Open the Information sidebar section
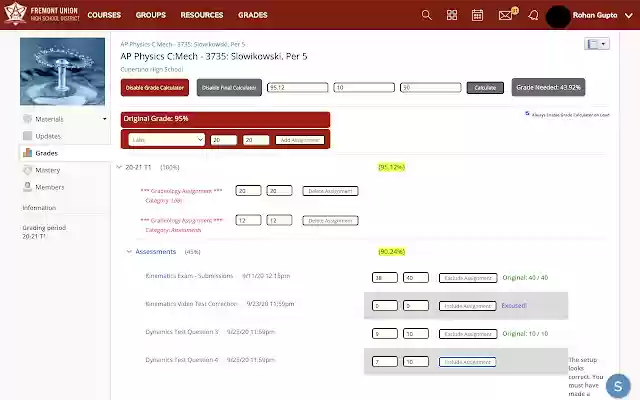640x400 pixels. [39, 208]
